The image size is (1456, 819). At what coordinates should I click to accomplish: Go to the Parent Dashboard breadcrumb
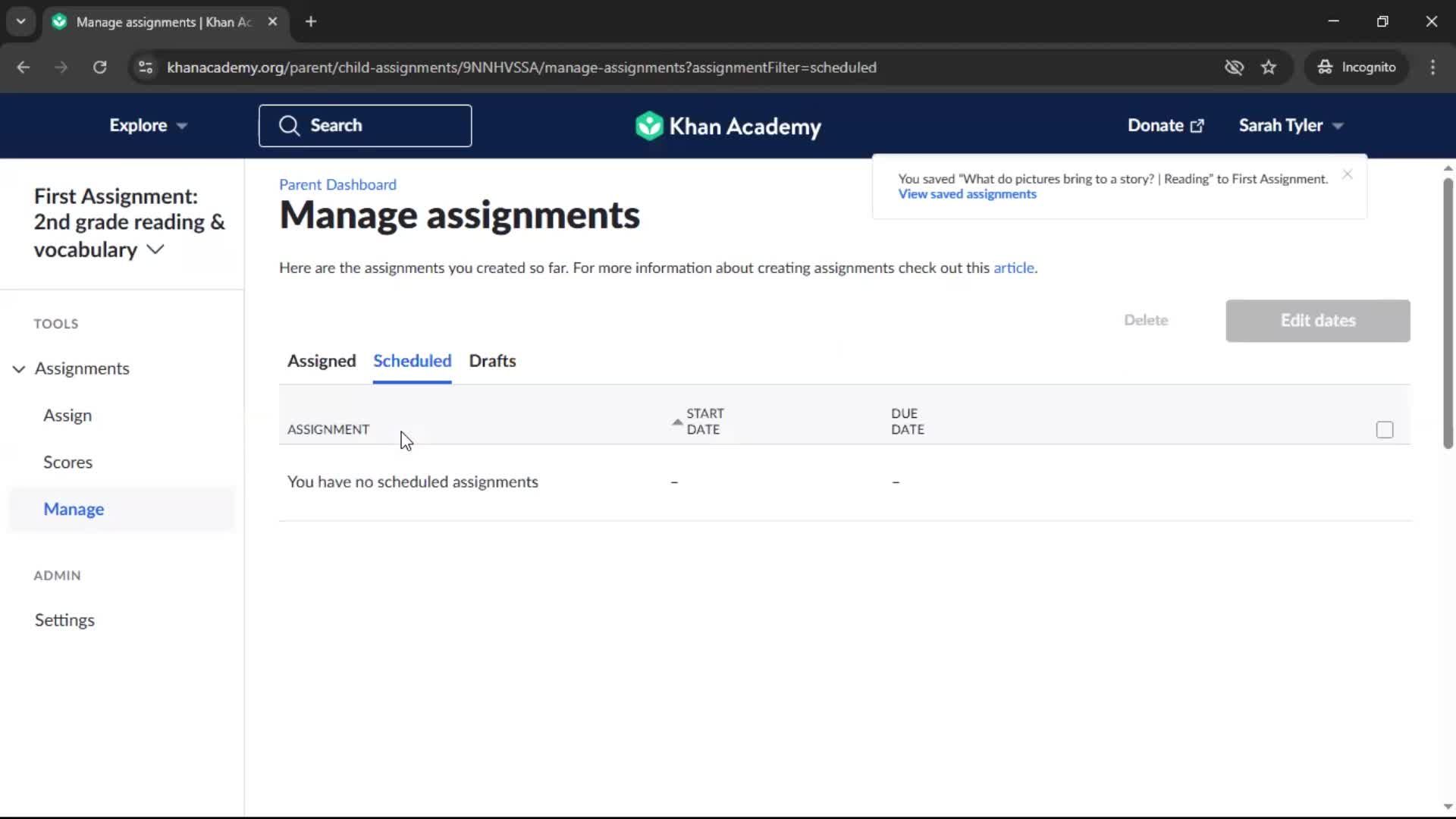337,184
